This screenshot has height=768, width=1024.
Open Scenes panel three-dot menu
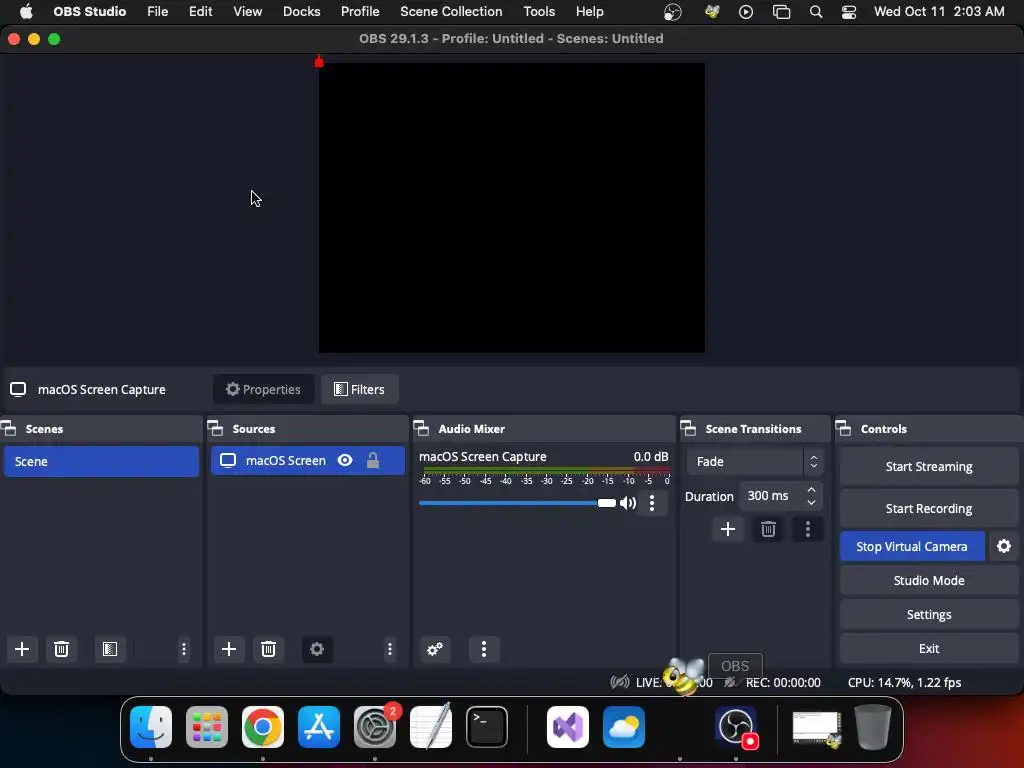pos(184,649)
